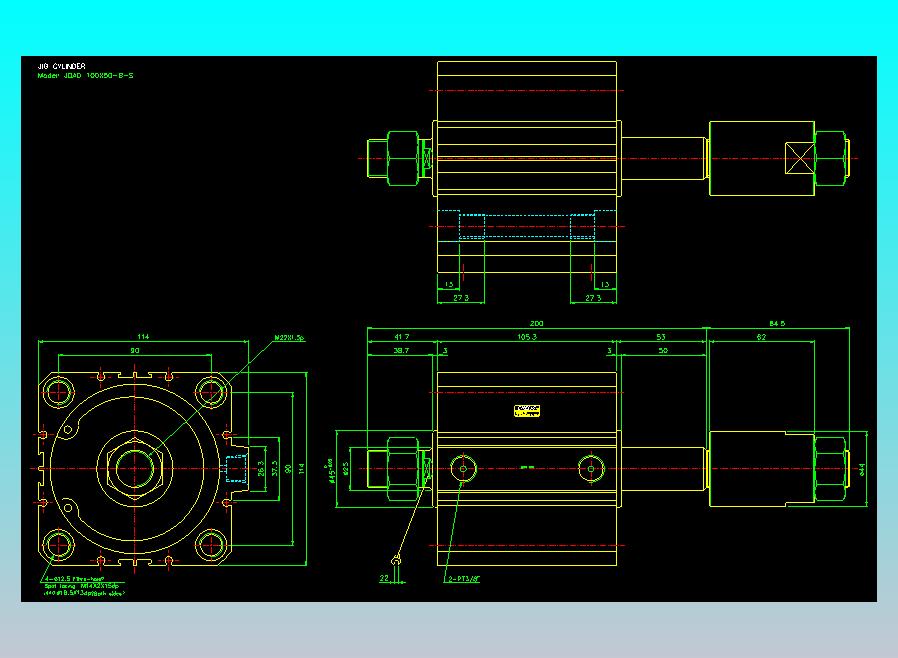Select the '50' stroke dimension text
The height and width of the screenshot is (658, 898).
click(x=663, y=350)
